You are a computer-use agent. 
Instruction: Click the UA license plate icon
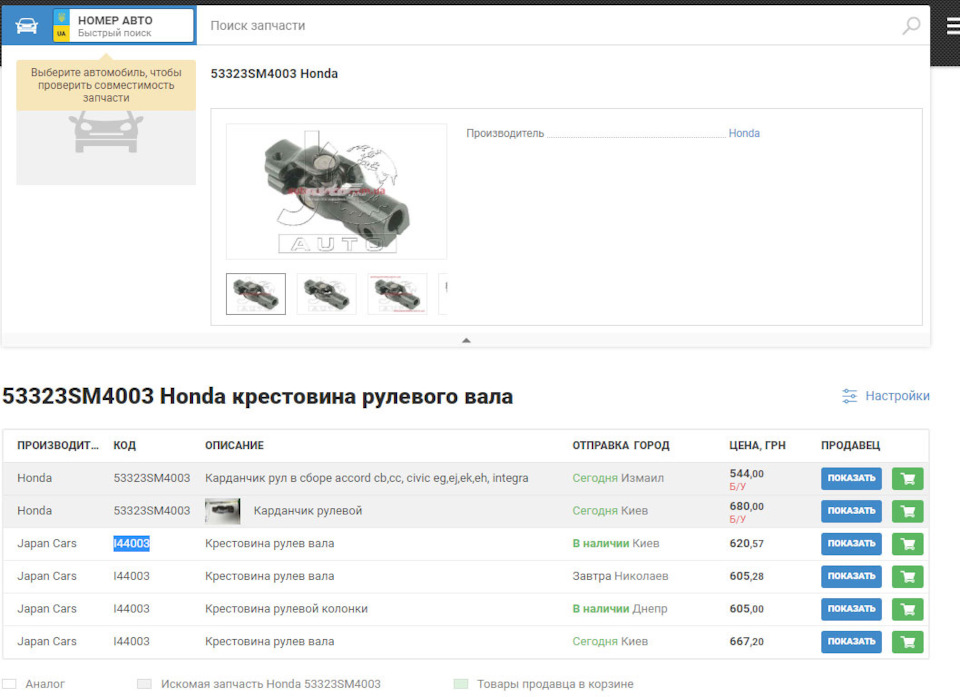pyautogui.click(x=61, y=26)
